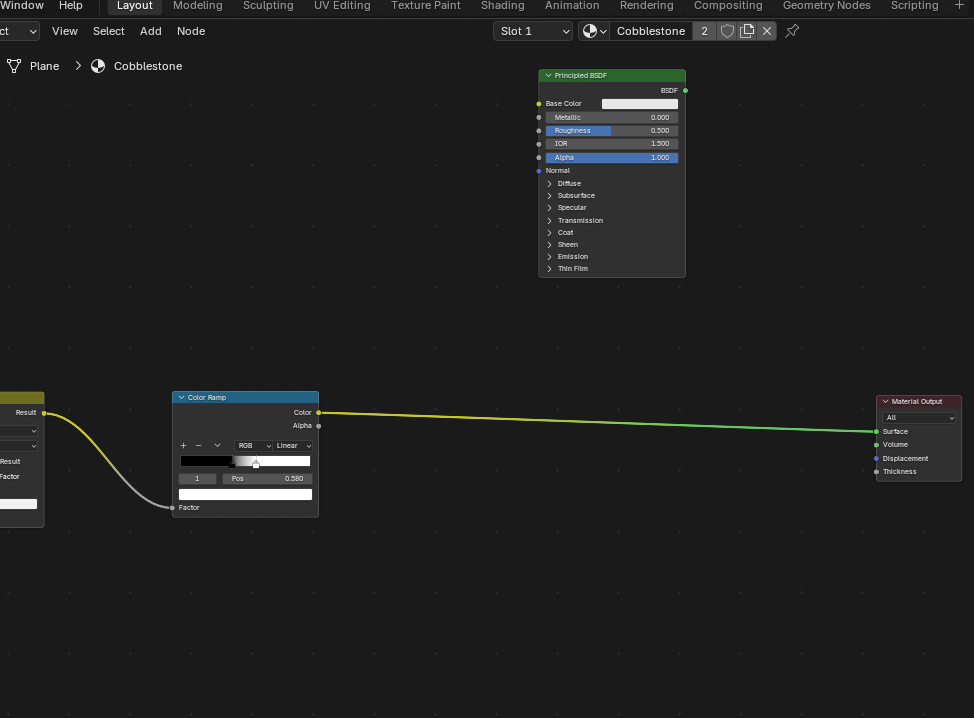Duplicate the Cobblestone material with the copy icon
Screen dimensions: 974x718
click(747, 31)
